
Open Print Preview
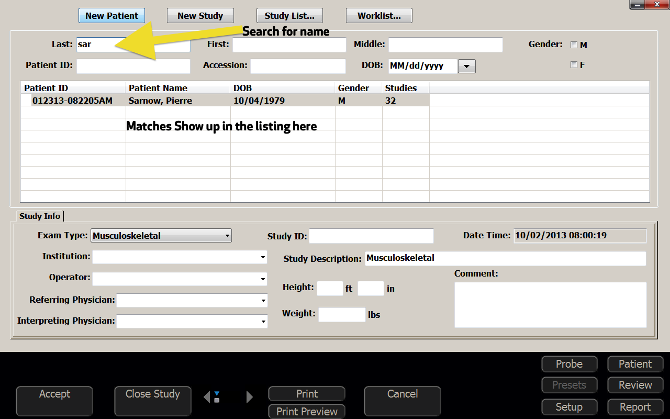[x=307, y=411]
